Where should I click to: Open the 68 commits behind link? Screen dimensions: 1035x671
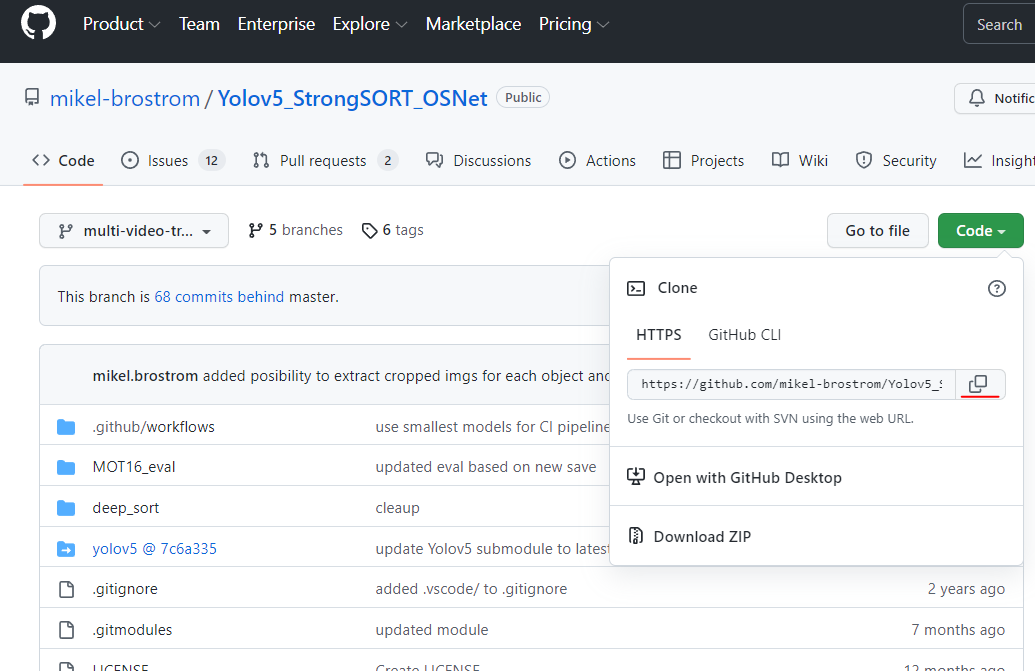click(x=219, y=297)
